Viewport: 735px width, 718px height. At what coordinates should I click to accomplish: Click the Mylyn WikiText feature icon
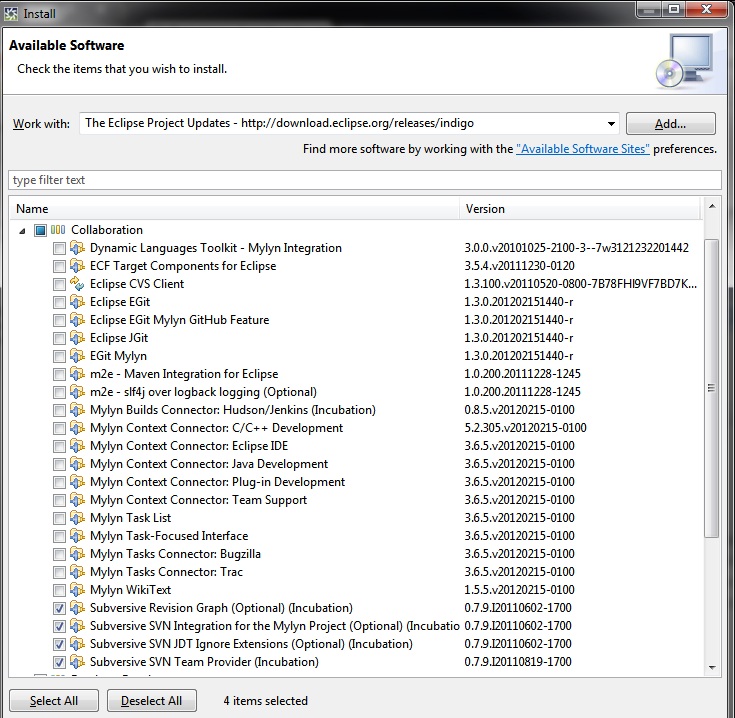pyautogui.click(x=77, y=590)
